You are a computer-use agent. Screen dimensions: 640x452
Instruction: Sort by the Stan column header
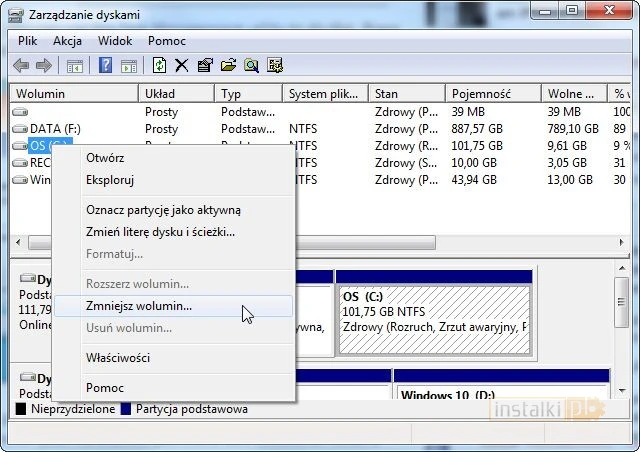tap(407, 94)
